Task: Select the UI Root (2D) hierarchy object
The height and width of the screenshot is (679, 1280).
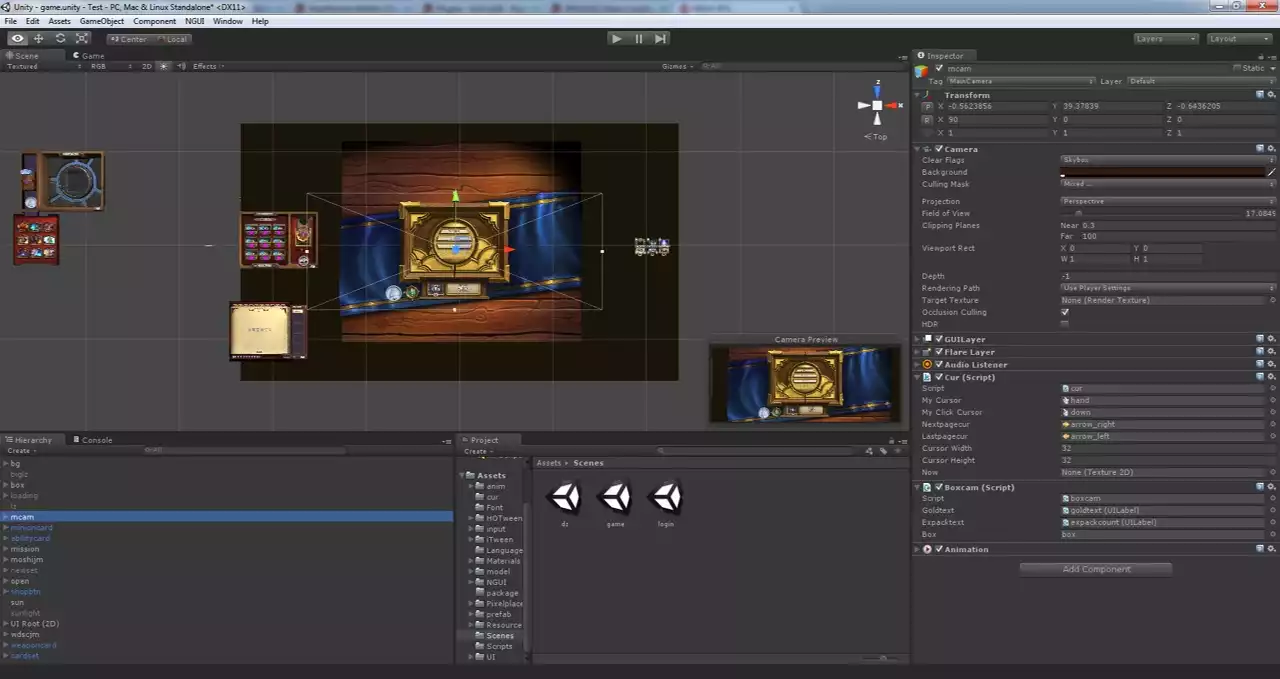Action: coord(35,623)
